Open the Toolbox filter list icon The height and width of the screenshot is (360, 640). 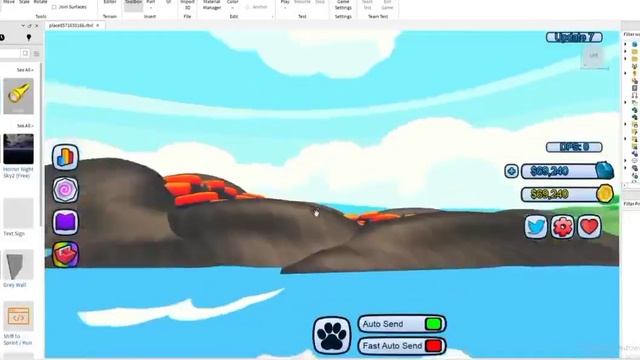coord(36,53)
